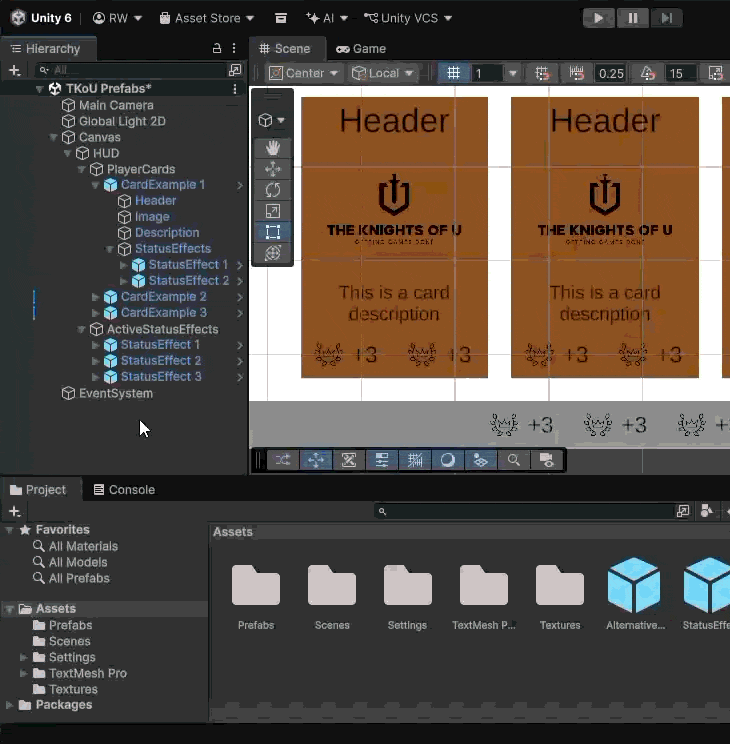
Task: Select the Transform tool
Action: pos(272,253)
